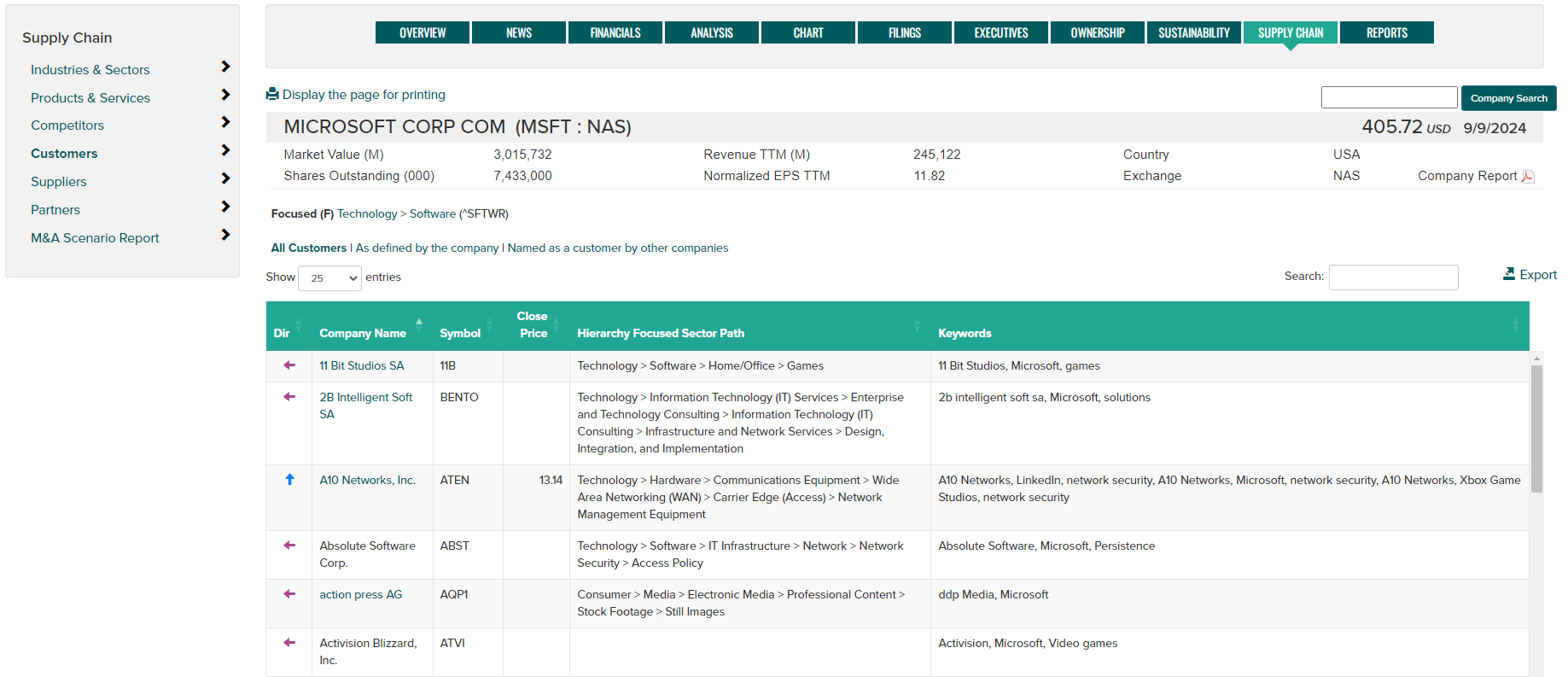
Task: Open the Overview tab
Action: [x=423, y=32]
